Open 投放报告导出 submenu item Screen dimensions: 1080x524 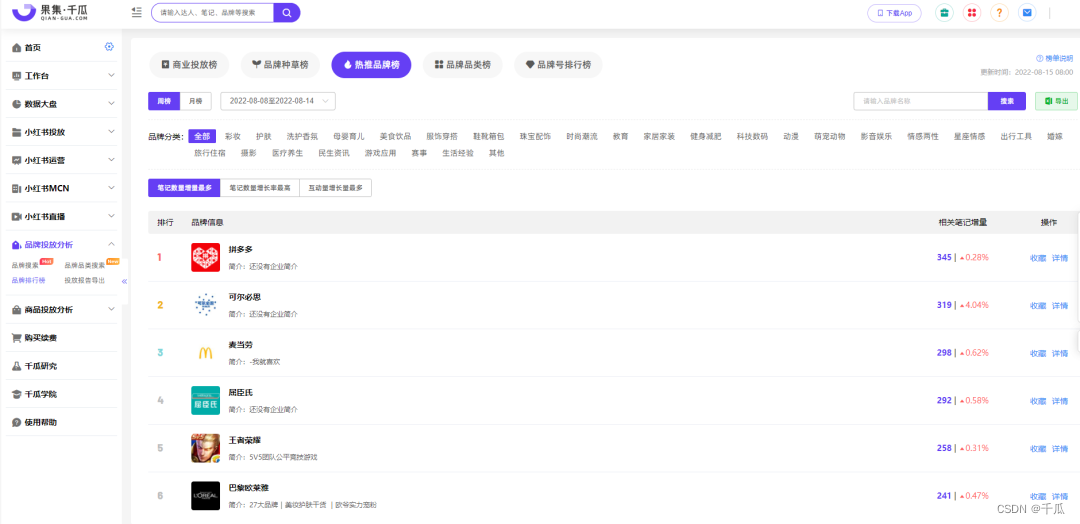tap(85, 280)
